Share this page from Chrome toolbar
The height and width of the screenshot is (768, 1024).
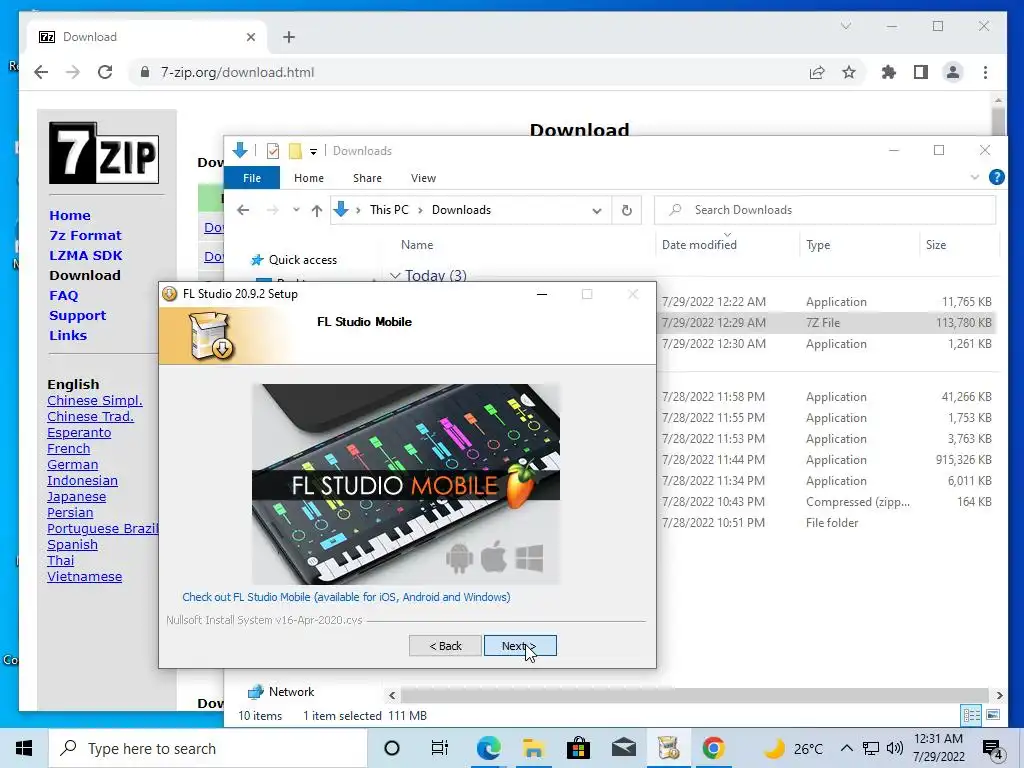[x=816, y=72]
